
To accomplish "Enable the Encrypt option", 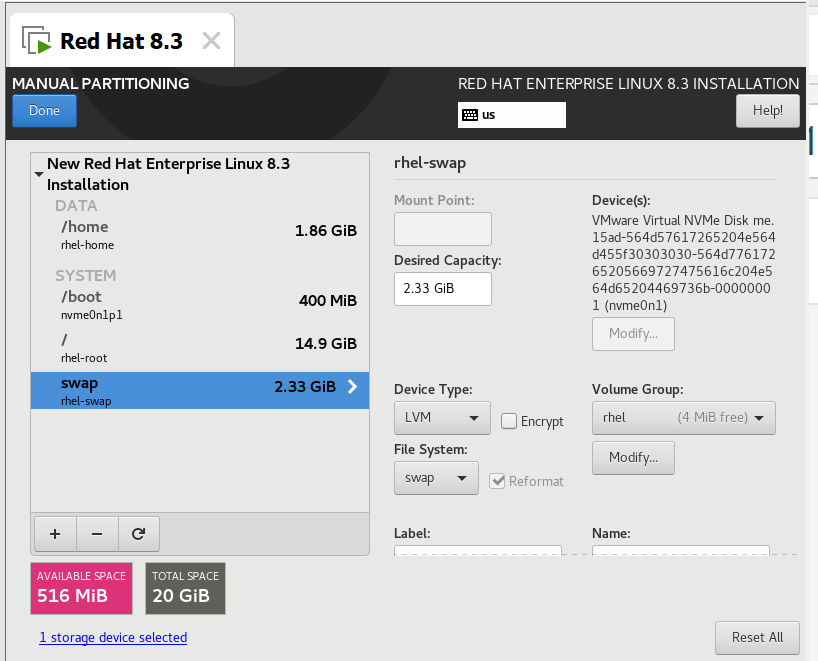I will (509, 421).
